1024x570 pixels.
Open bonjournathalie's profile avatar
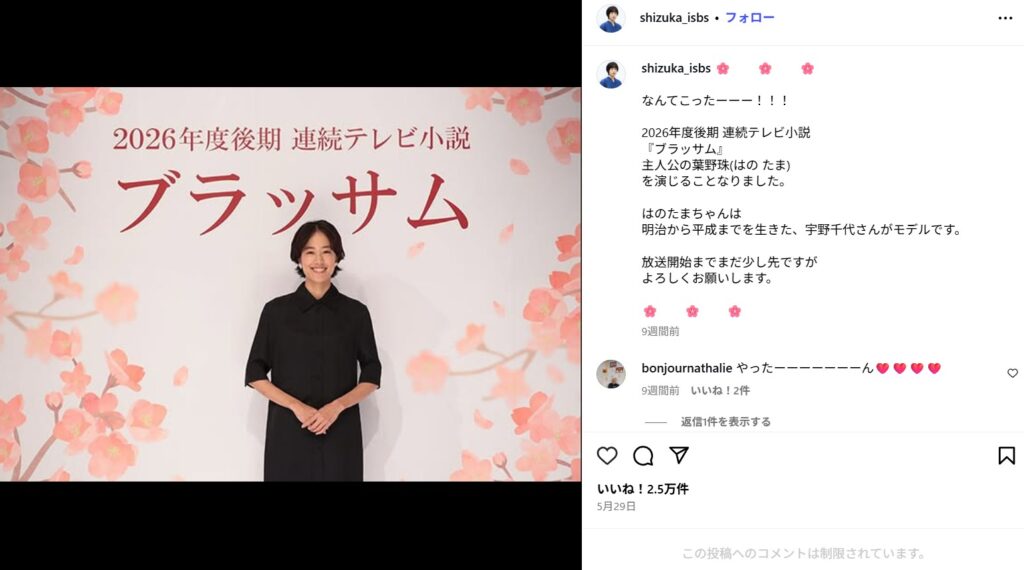coord(611,374)
